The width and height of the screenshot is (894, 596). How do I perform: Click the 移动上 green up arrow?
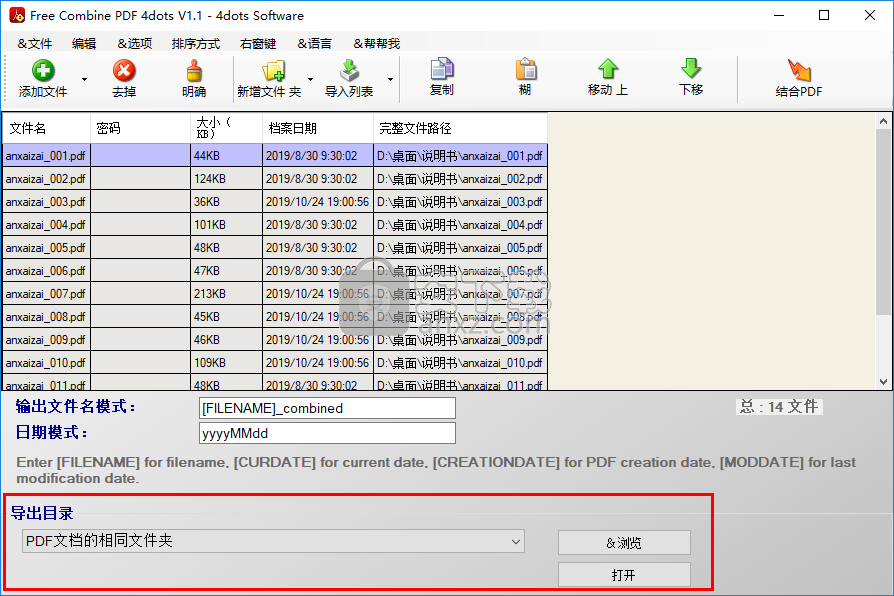coord(608,69)
